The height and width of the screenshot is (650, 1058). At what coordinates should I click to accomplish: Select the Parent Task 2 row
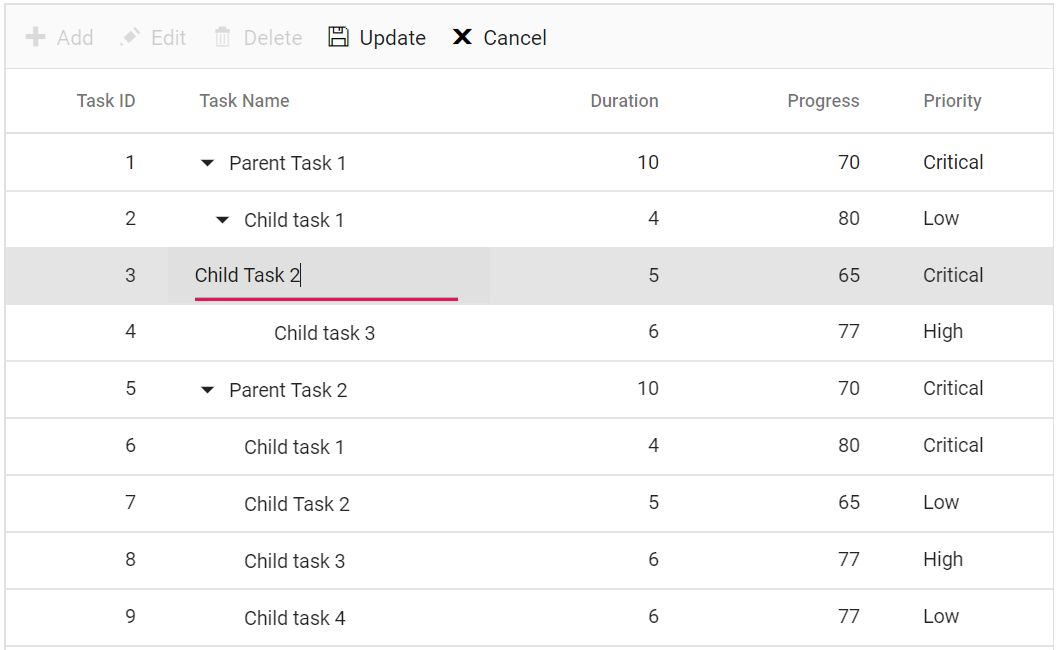click(288, 390)
